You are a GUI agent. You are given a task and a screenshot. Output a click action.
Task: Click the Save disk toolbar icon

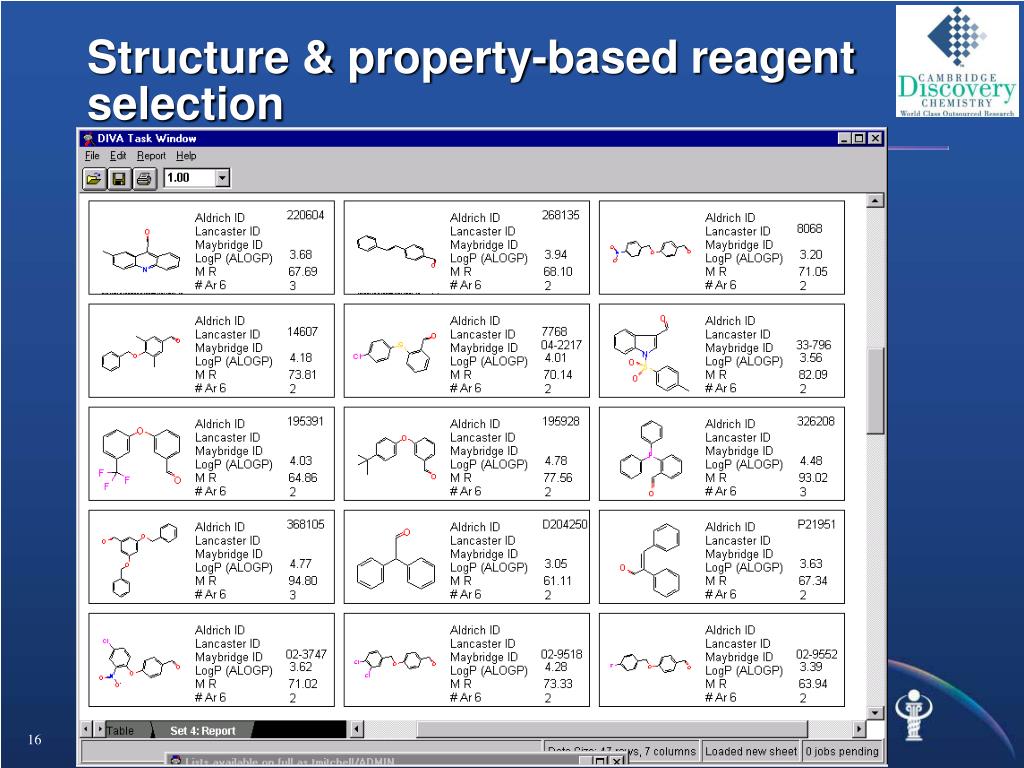point(119,178)
